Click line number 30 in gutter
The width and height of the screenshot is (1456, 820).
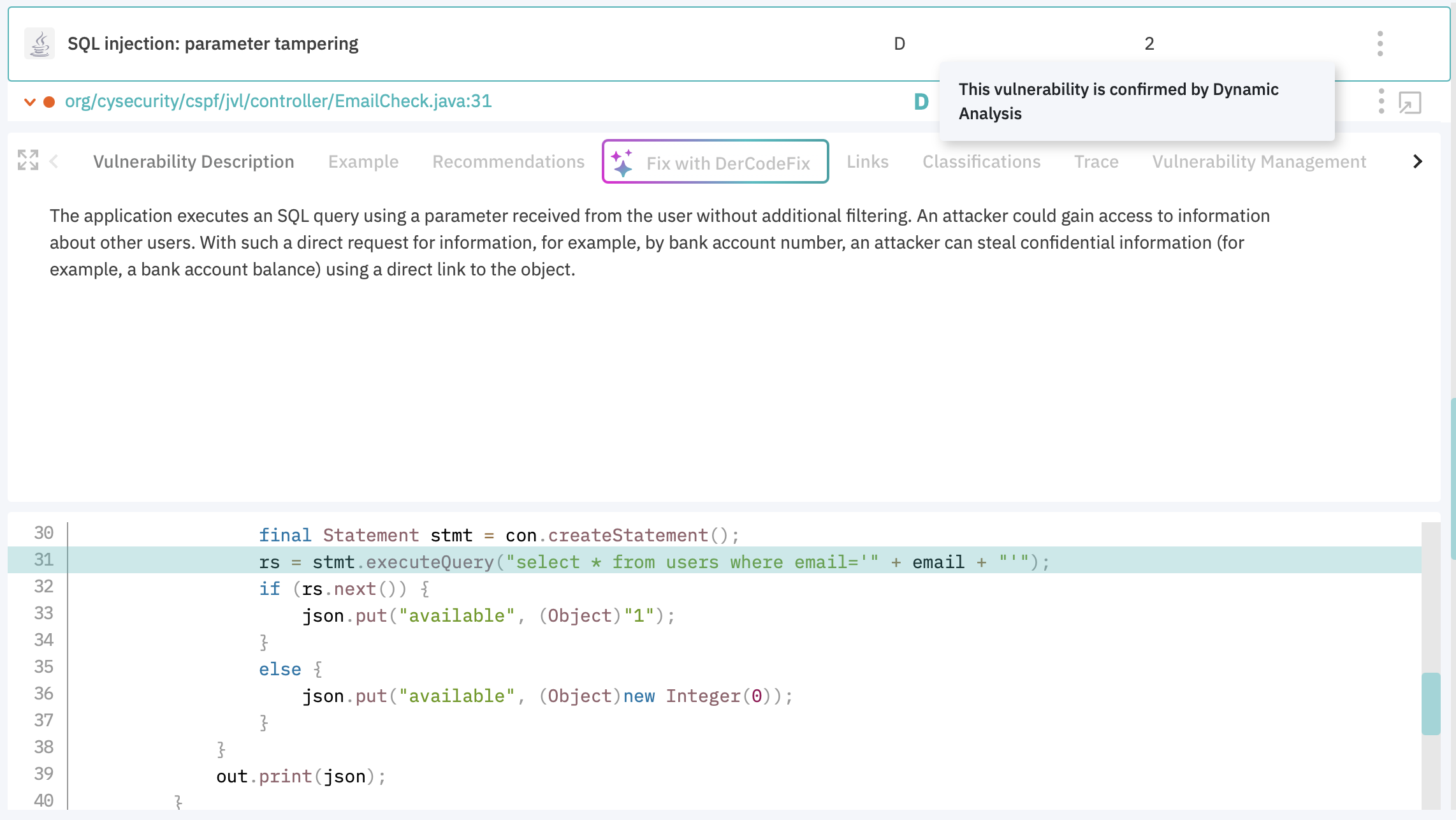[43, 533]
